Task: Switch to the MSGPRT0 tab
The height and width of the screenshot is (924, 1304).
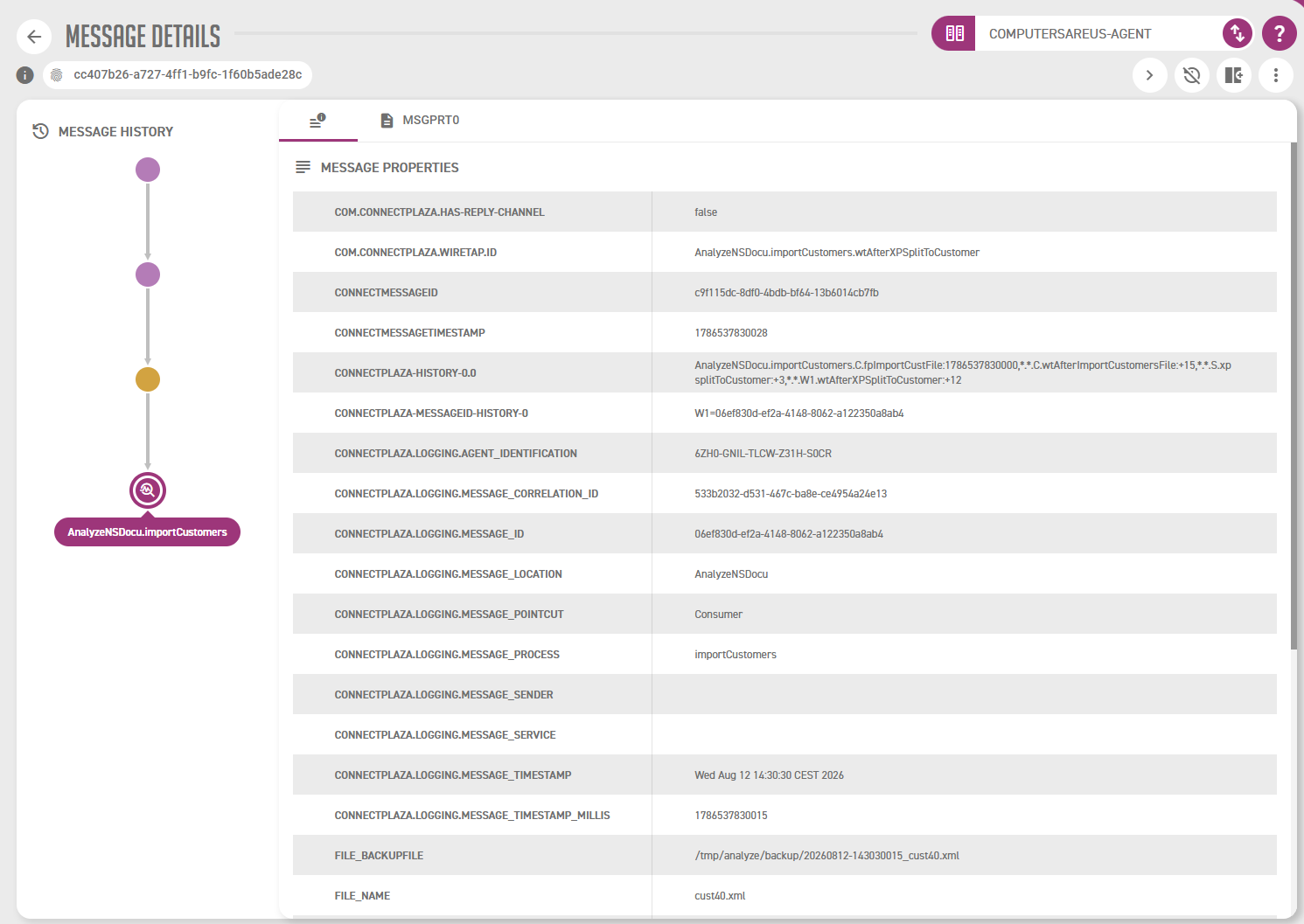Action: (420, 121)
